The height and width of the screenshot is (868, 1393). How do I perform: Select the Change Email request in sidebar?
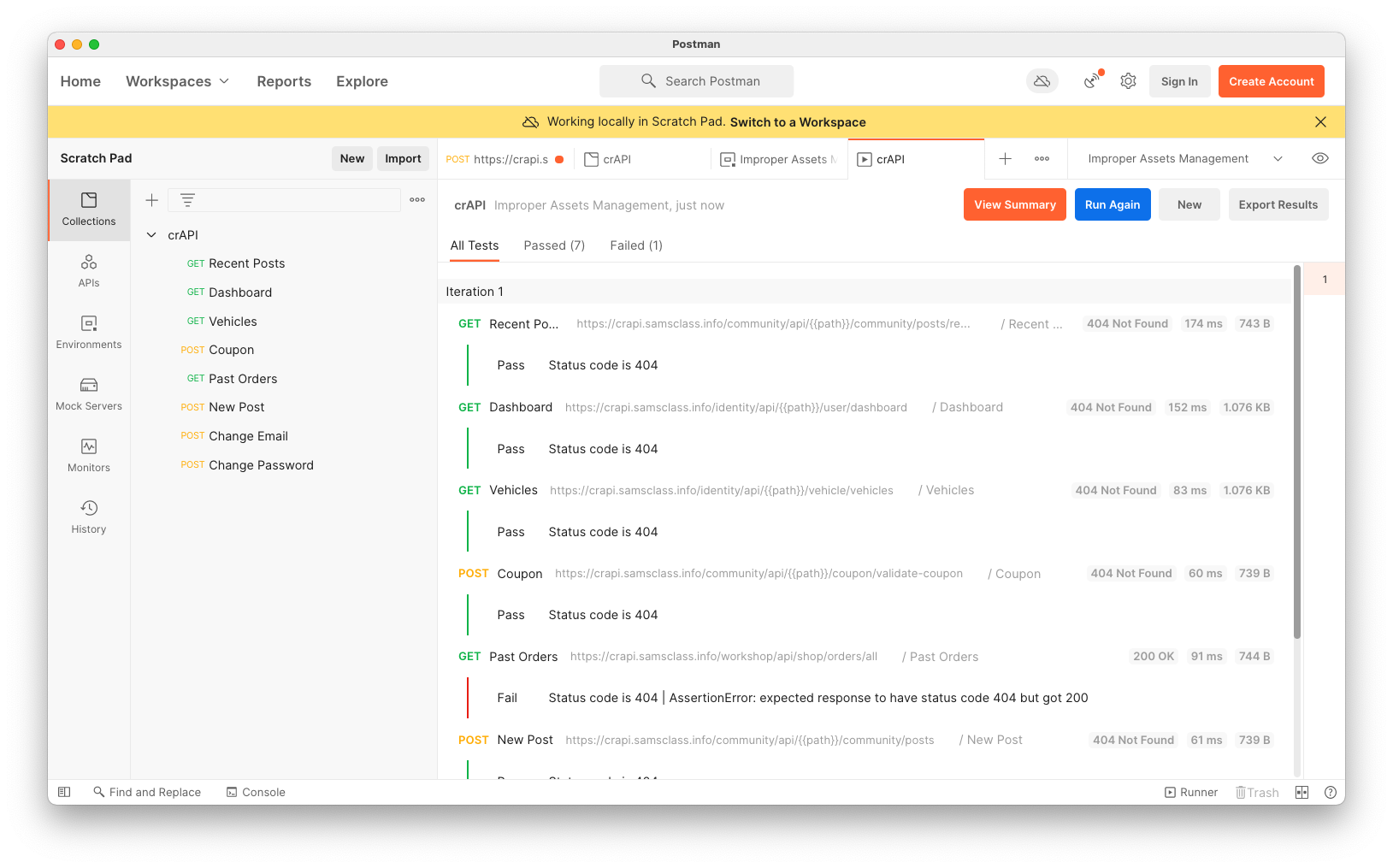pyautogui.click(x=284, y=436)
